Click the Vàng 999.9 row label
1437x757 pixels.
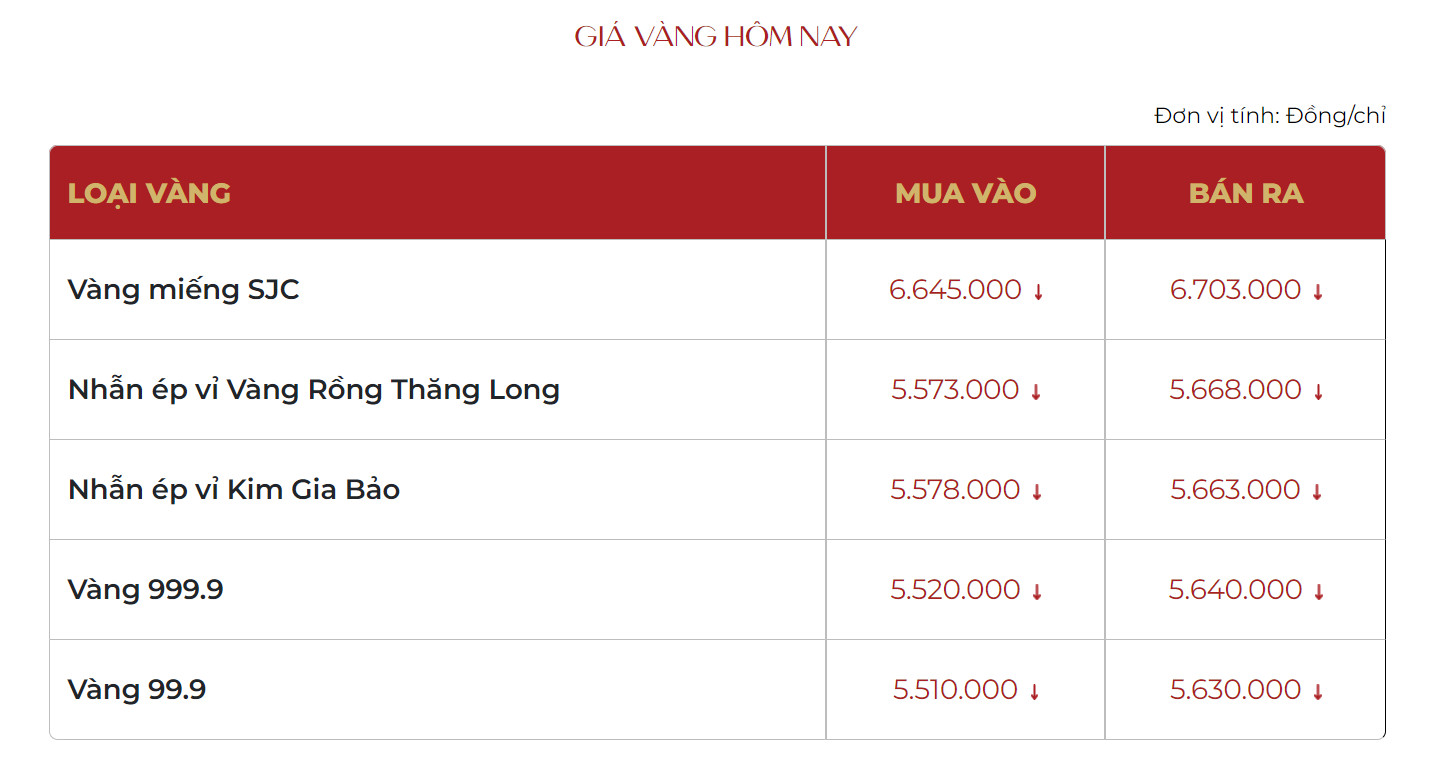[x=146, y=590]
